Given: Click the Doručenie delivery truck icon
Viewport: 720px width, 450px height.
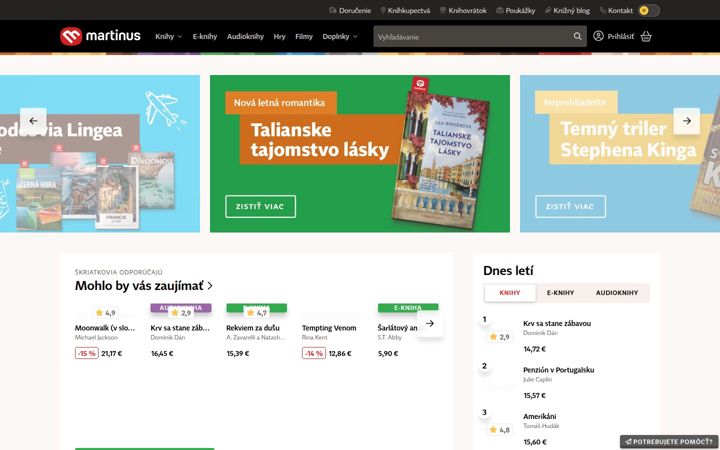Looking at the screenshot, I should tap(333, 10).
